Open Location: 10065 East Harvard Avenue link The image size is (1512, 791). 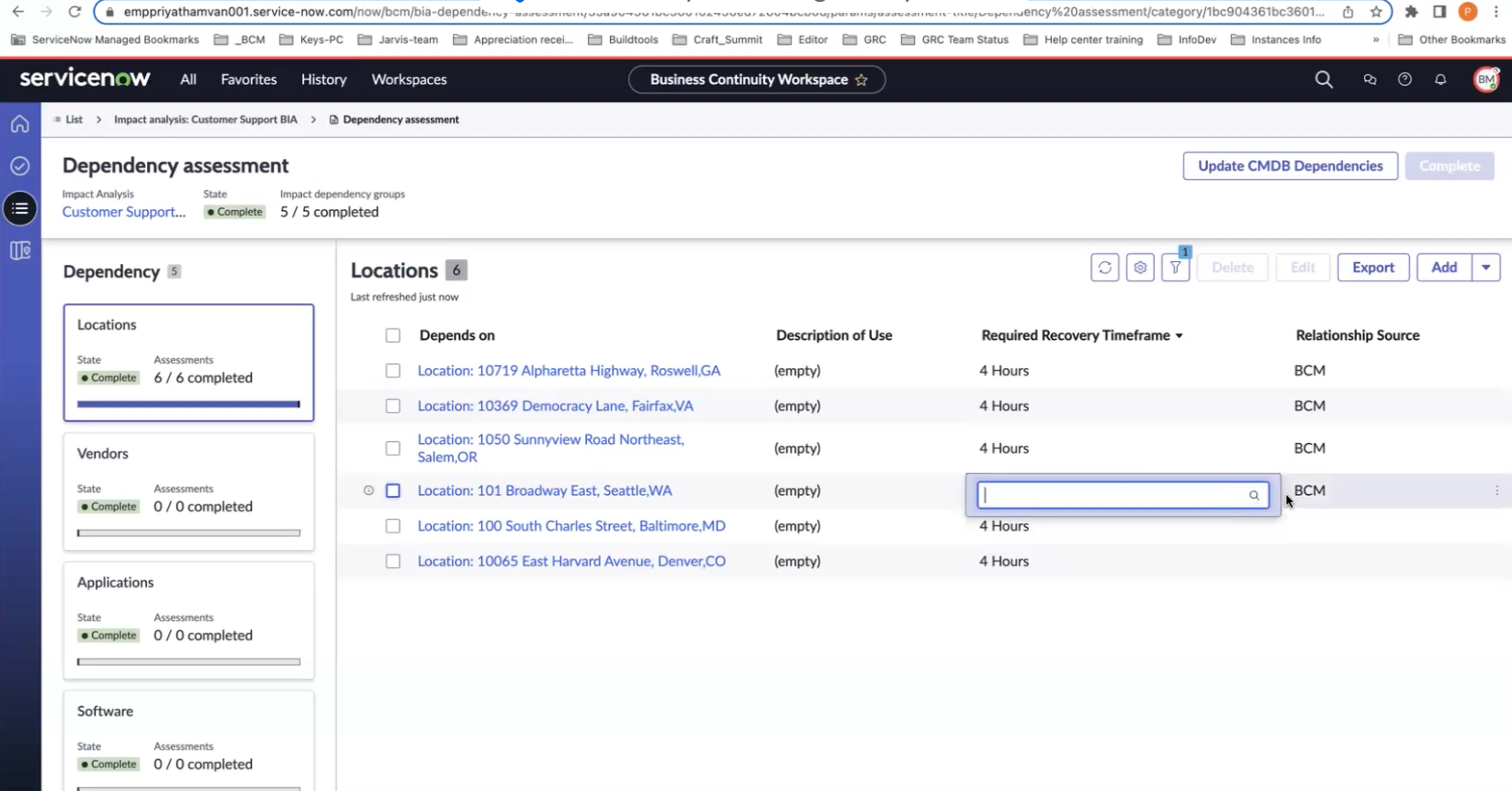point(572,561)
